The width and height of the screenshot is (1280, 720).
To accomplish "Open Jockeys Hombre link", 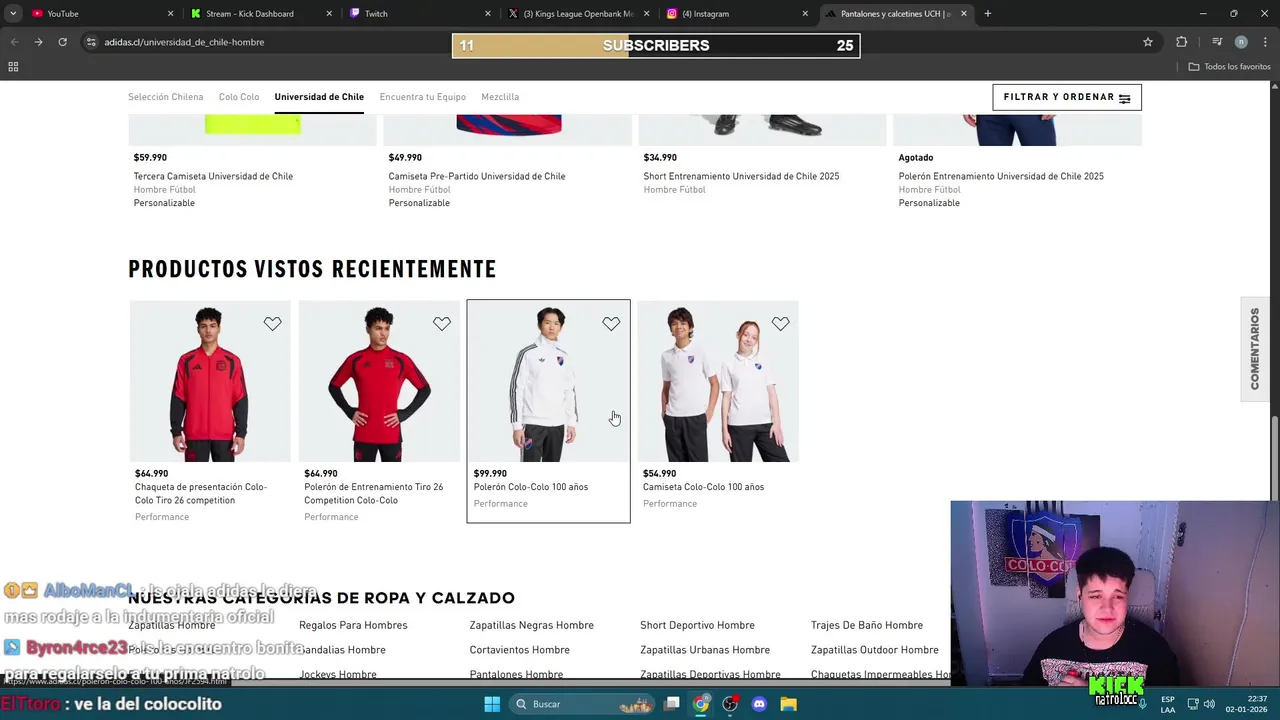I will pos(338,675).
